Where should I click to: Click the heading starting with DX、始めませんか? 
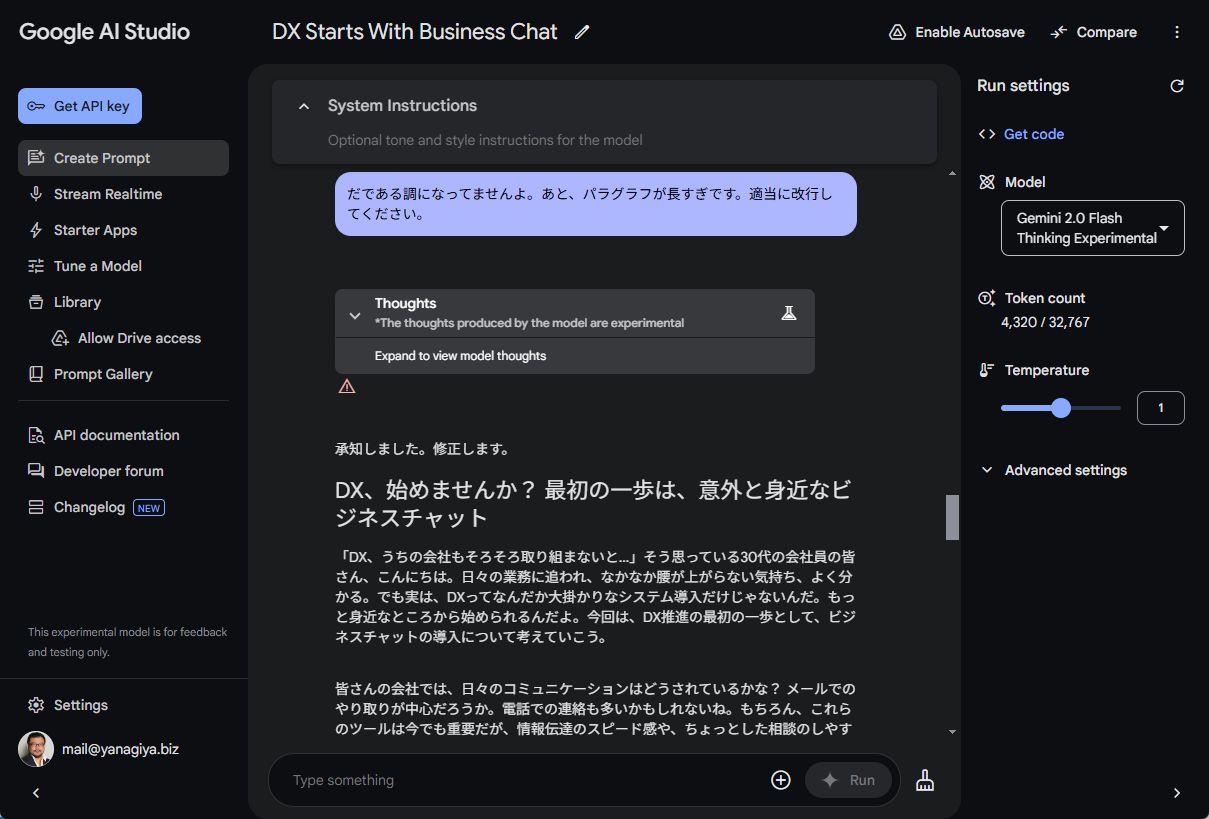pos(593,504)
